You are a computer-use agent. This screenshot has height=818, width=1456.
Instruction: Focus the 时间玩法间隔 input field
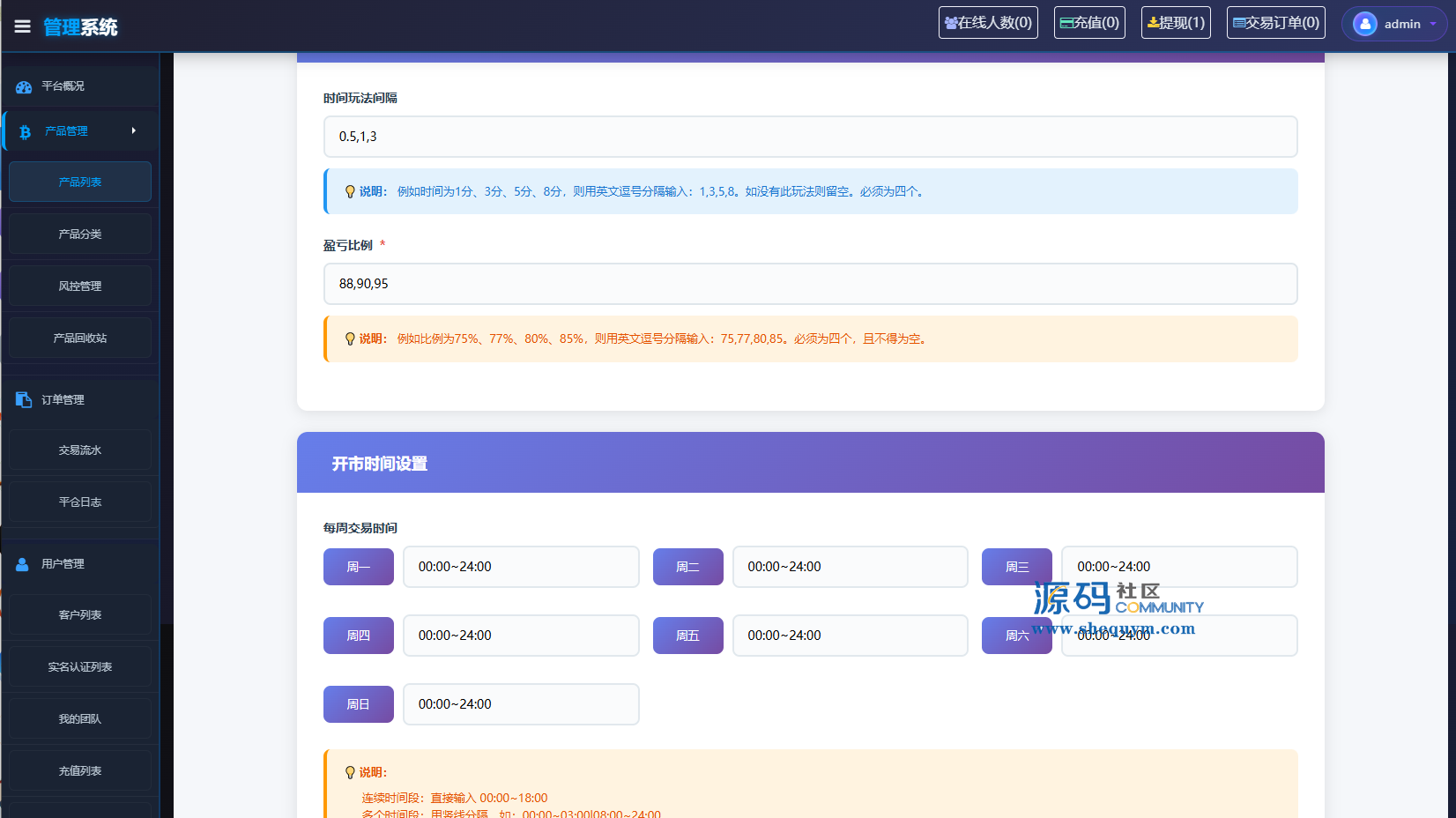click(811, 137)
